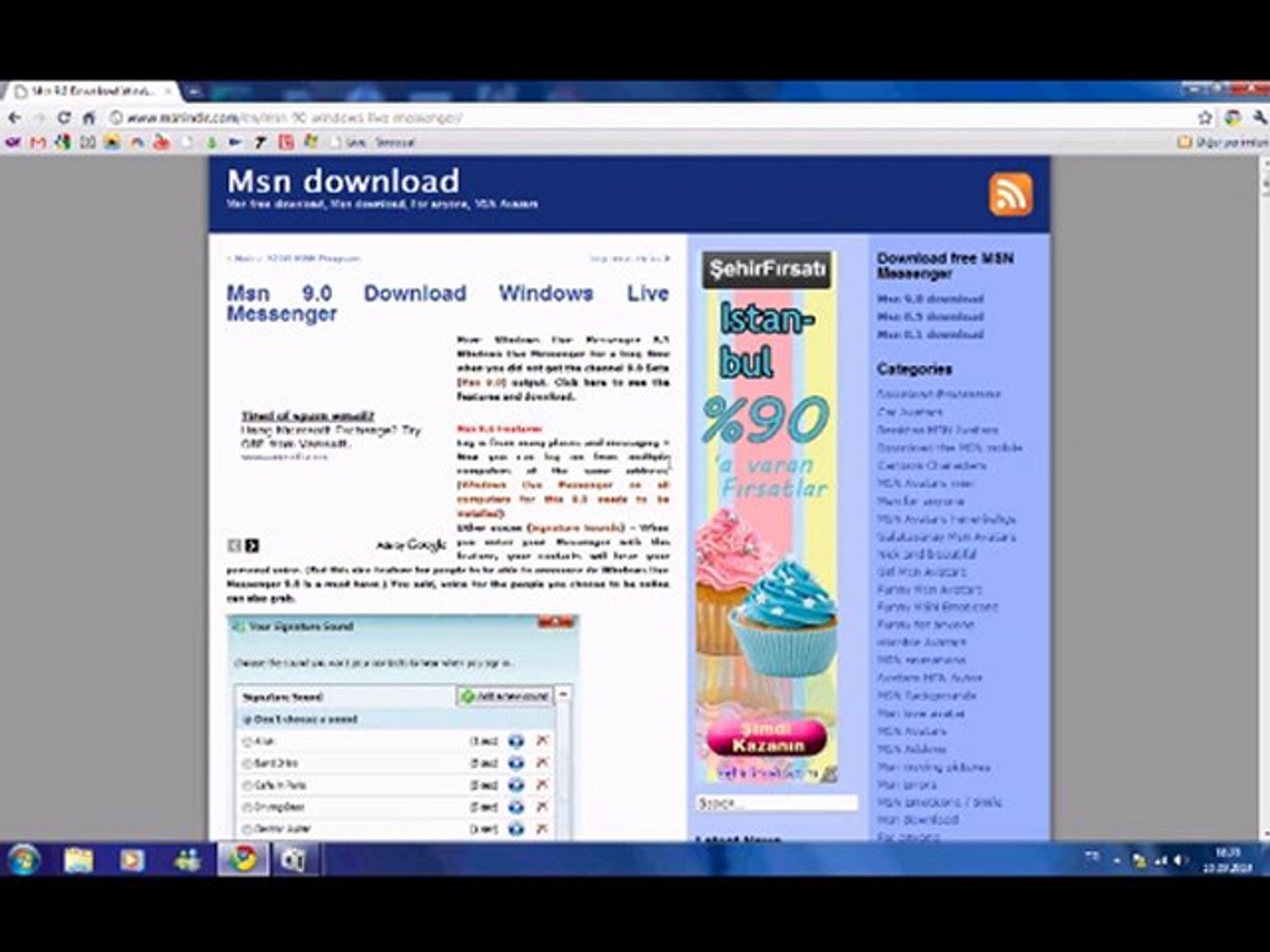The width and height of the screenshot is (1270, 952).
Task: Open the Cartoon Characters category
Action: click(931, 465)
